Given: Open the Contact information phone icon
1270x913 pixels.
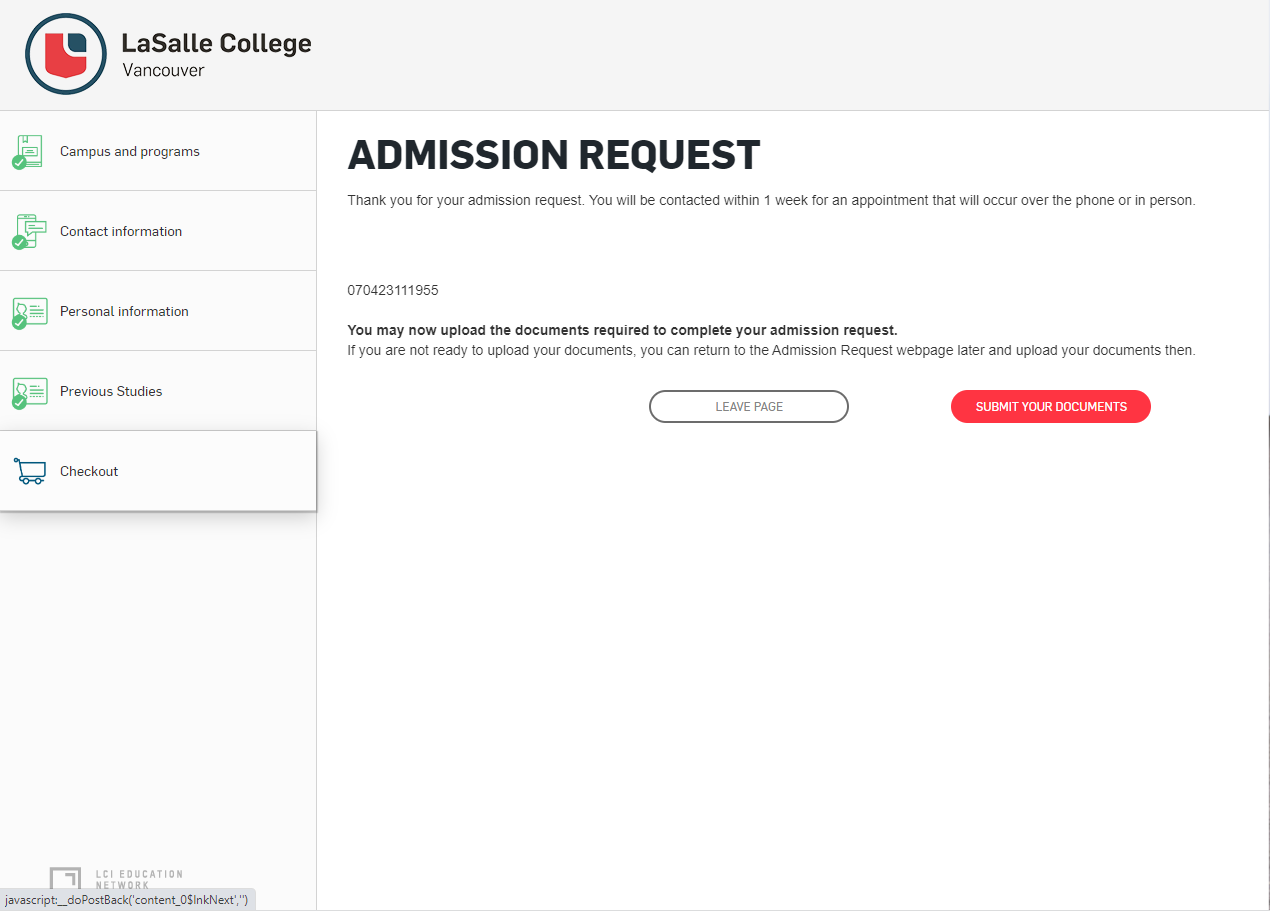Looking at the screenshot, I should 30,231.
